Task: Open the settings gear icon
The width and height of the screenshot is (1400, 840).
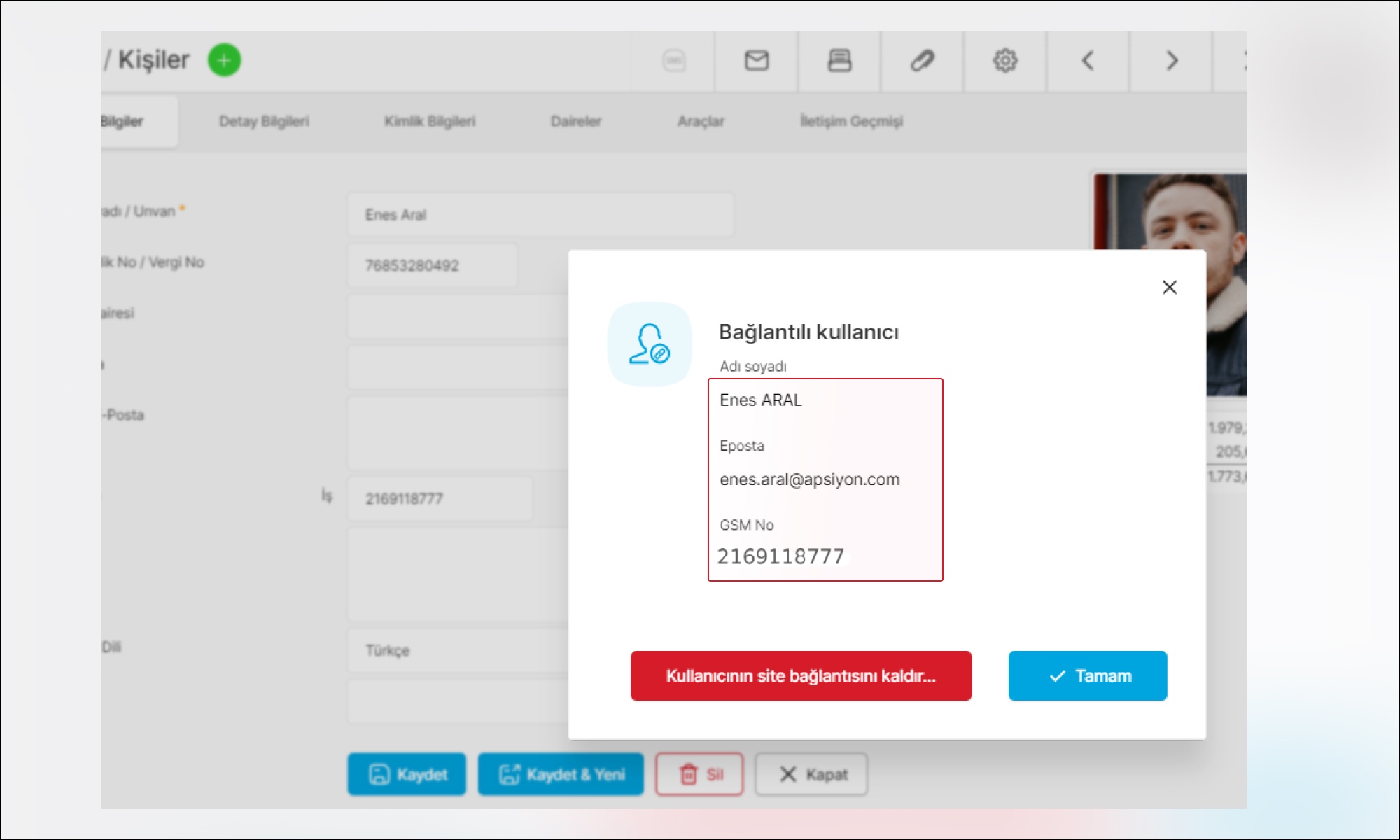Action: (1005, 61)
